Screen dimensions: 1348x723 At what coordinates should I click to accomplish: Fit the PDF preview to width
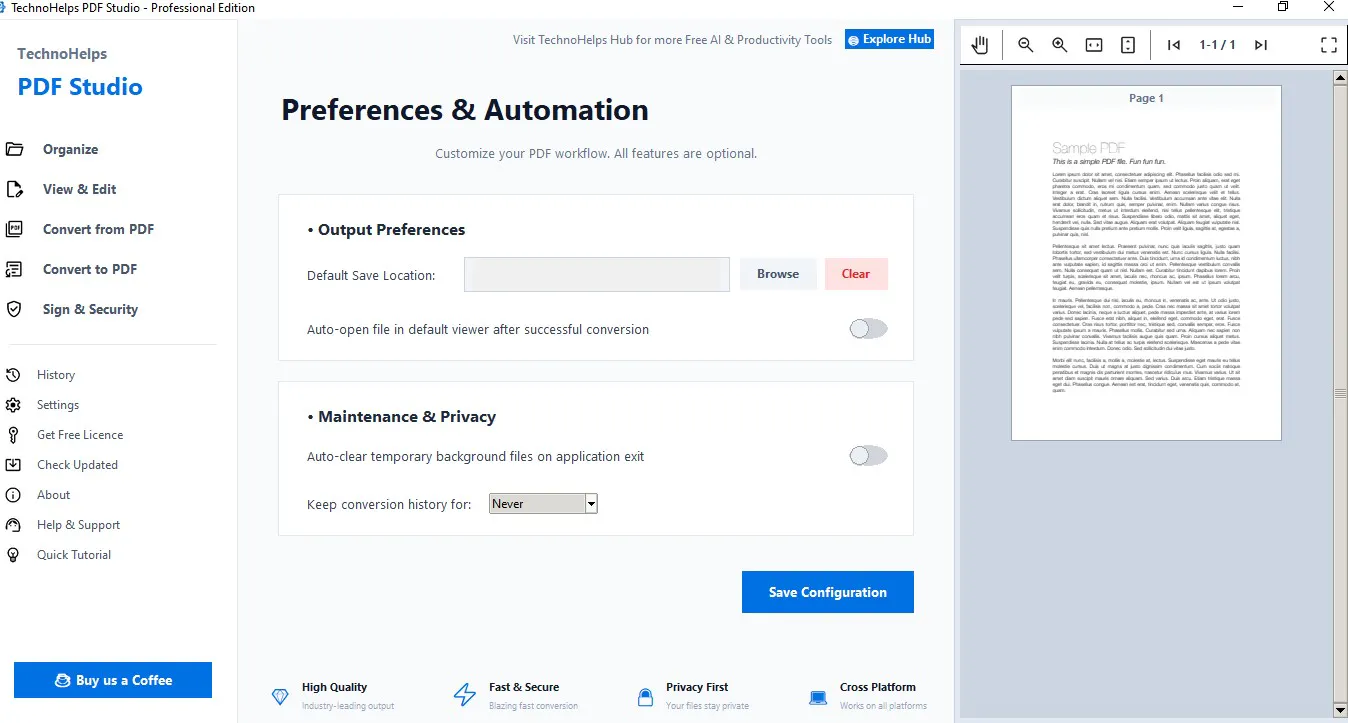1094,45
